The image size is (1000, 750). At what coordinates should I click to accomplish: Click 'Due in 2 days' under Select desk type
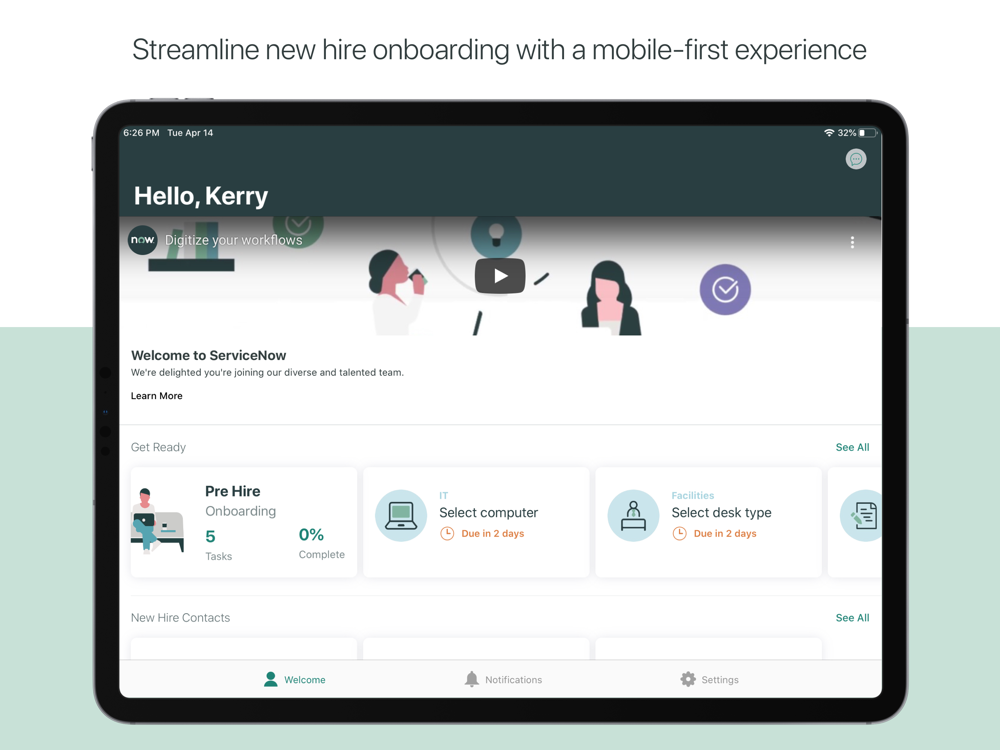coord(724,533)
